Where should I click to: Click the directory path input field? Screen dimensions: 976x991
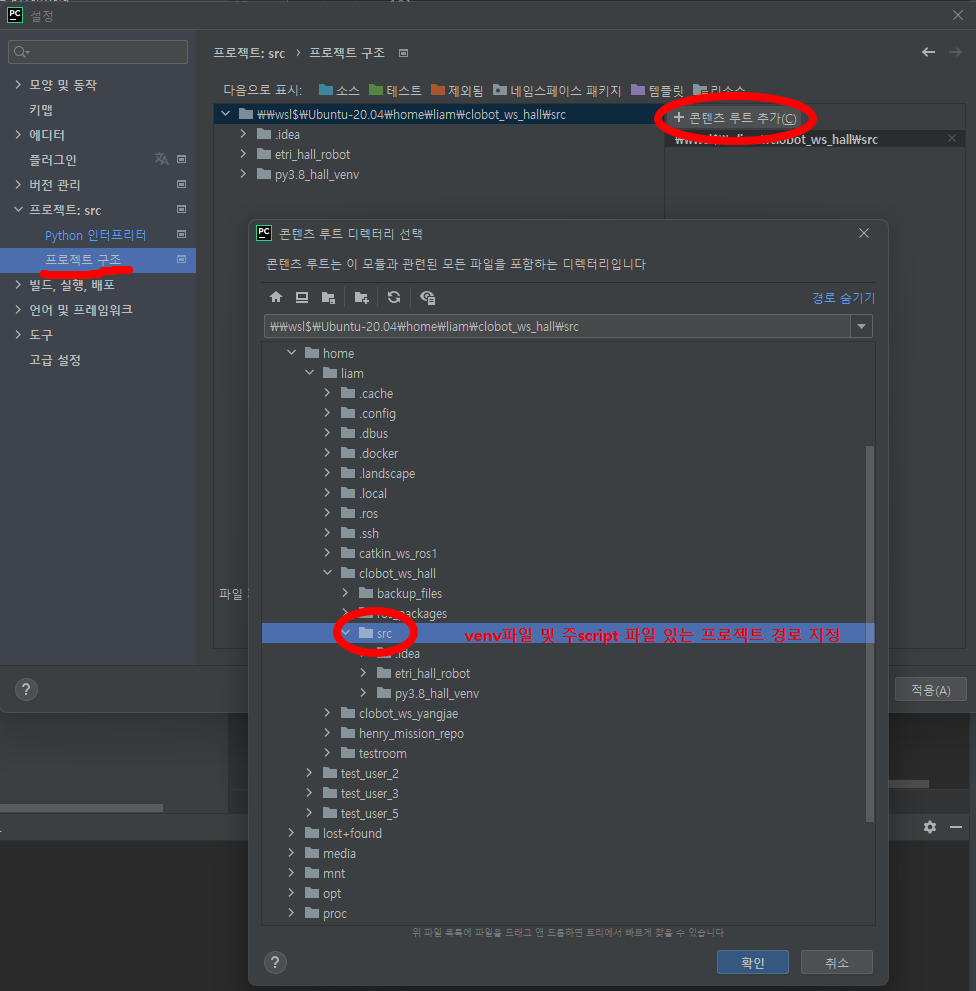pos(557,327)
